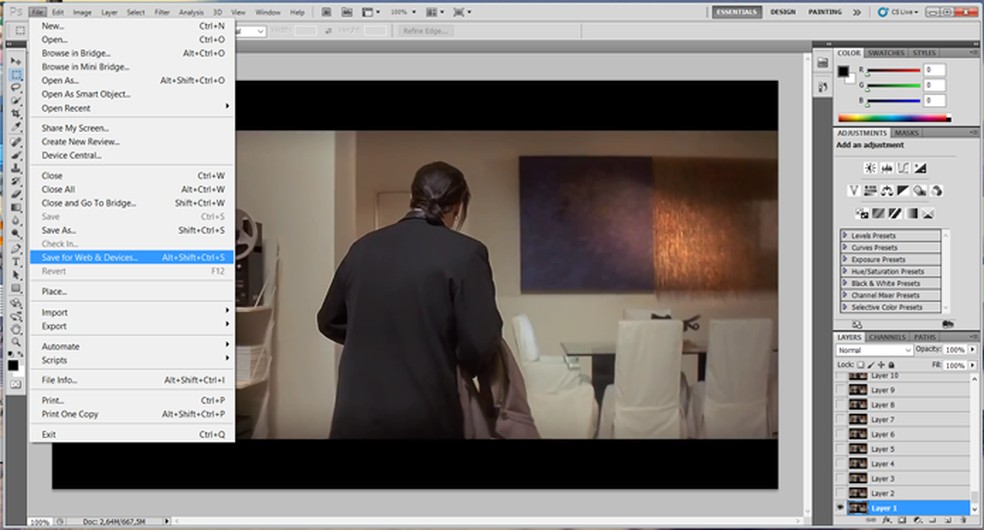Switch to the Masks tab
Viewport: 984px width, 530px height.
(x=906, y=133)
